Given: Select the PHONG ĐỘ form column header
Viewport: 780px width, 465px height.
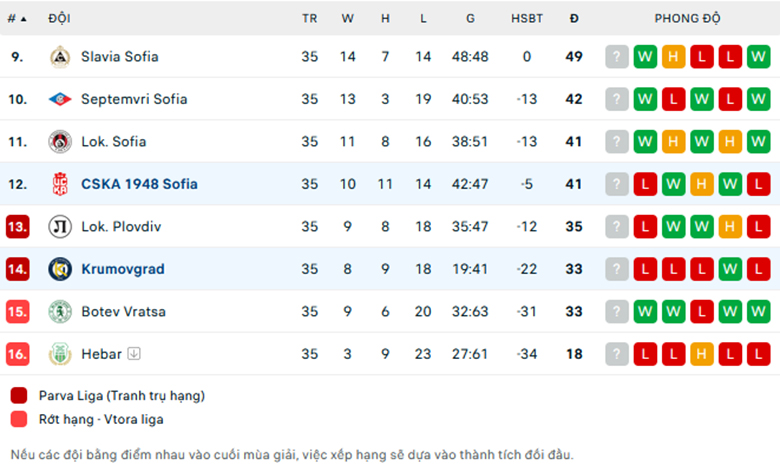Looking at the screenshot, I should pyautogui.click(x=687, y=18).
